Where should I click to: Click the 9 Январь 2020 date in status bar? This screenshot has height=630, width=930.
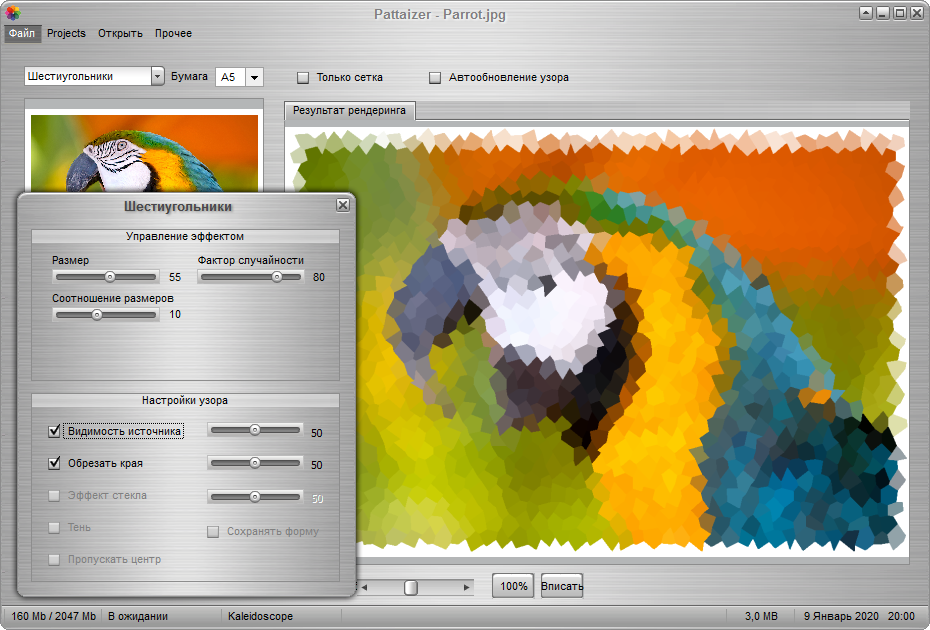[x=841, y=616]
